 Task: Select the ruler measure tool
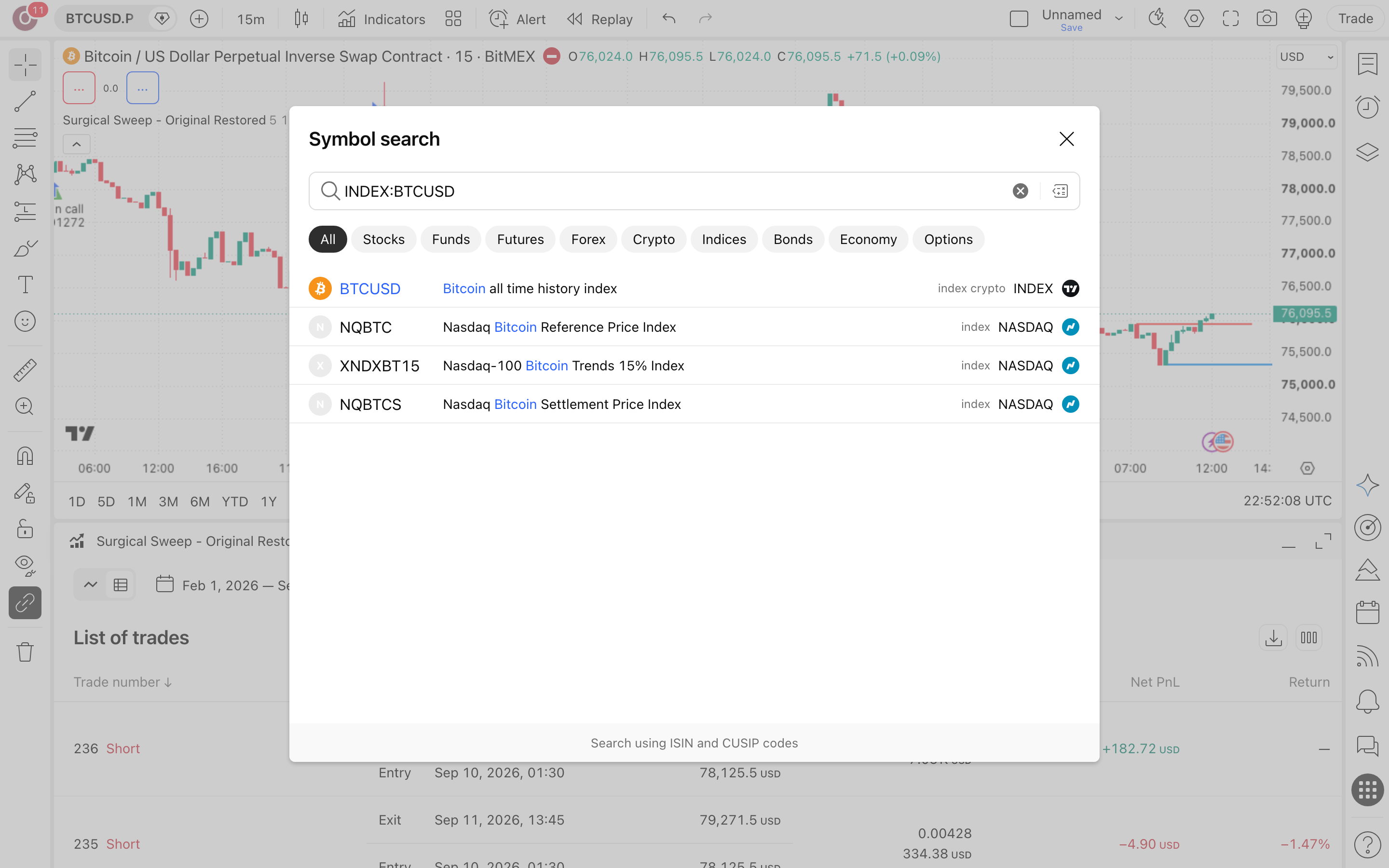(x=25, y=370)
